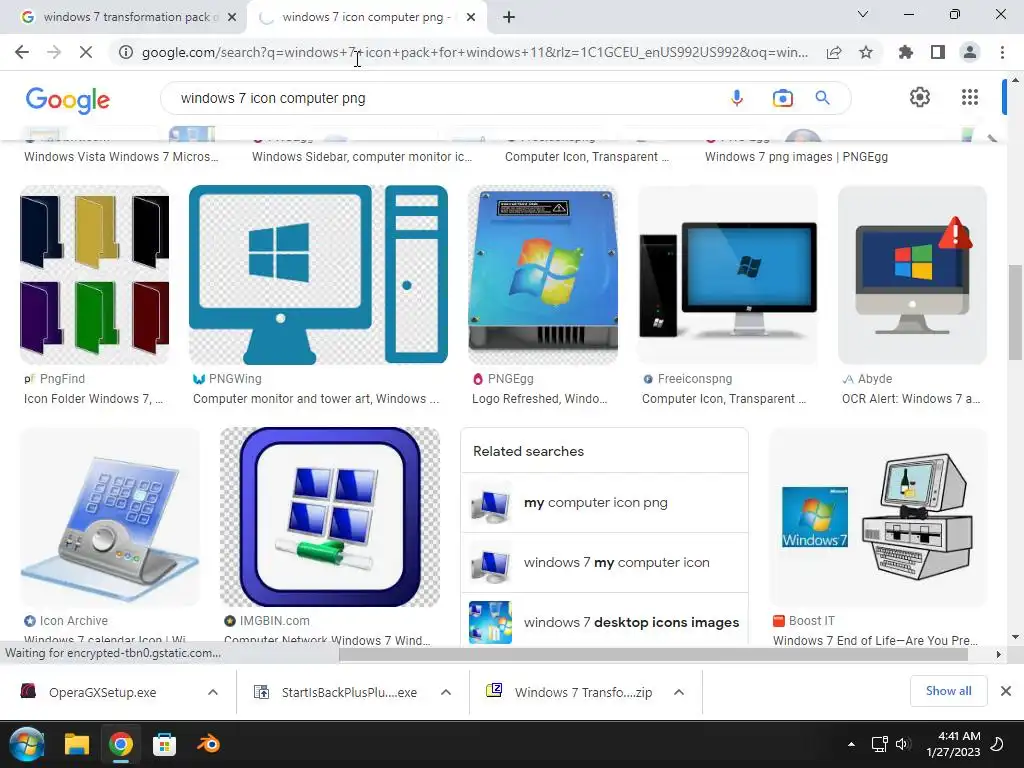Switch to windows 7 transformation pack tab
The height and width of the screenshot is (768, 1024).
[123, 17]
